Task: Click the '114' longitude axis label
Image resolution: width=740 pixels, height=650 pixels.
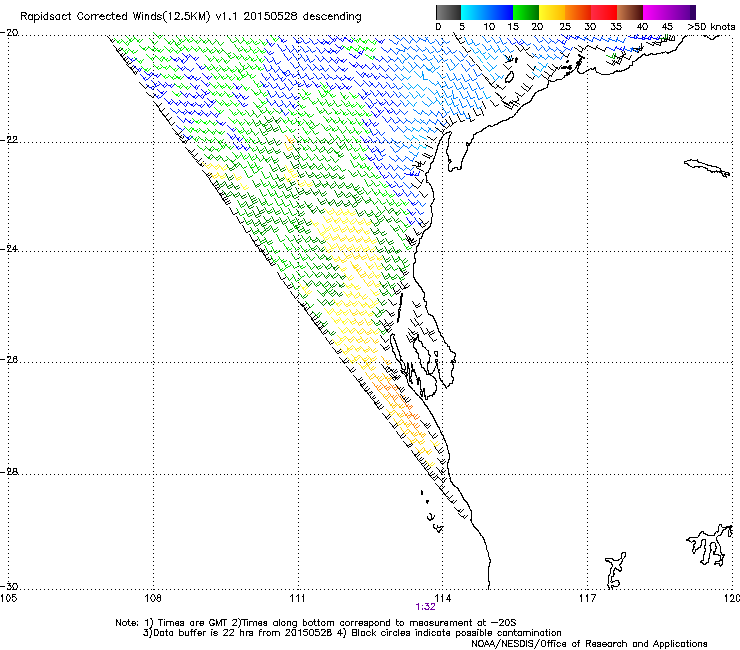Action: [x=442, y=599]
